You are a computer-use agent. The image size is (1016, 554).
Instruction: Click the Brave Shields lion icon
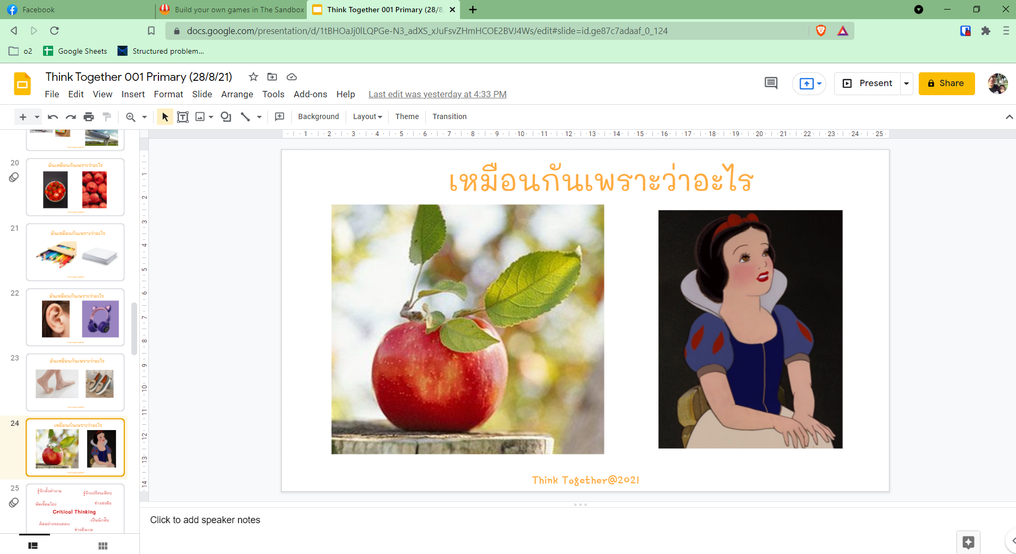click(x=821, y=30)
